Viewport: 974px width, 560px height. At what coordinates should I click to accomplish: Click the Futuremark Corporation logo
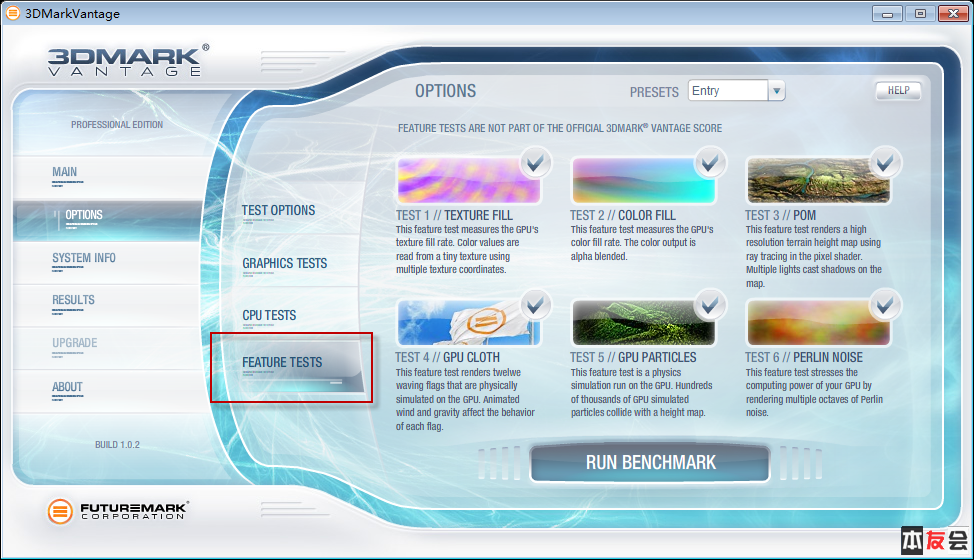[x=117, y=511]
